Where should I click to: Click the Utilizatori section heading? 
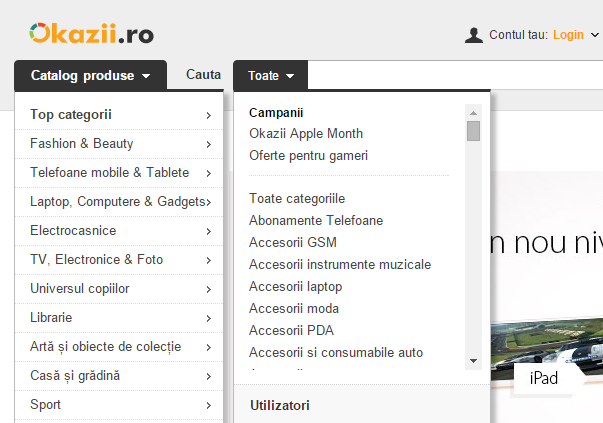pyautogui.click(x=280, y=406)
